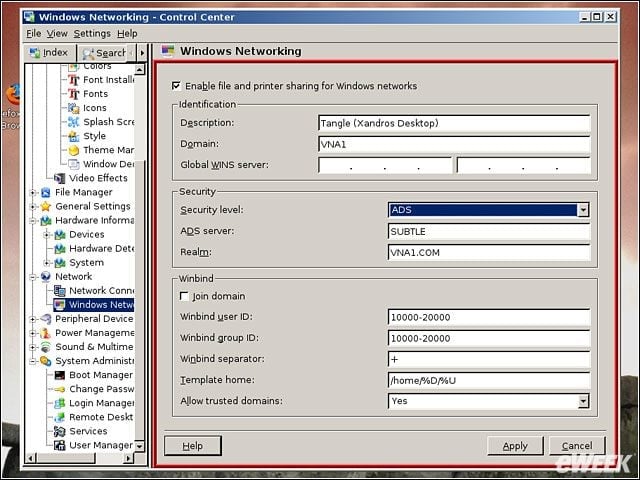Click the Template home field
This screenshot has width=640, height=480.
pyautogui.click(x=489, y=380)
